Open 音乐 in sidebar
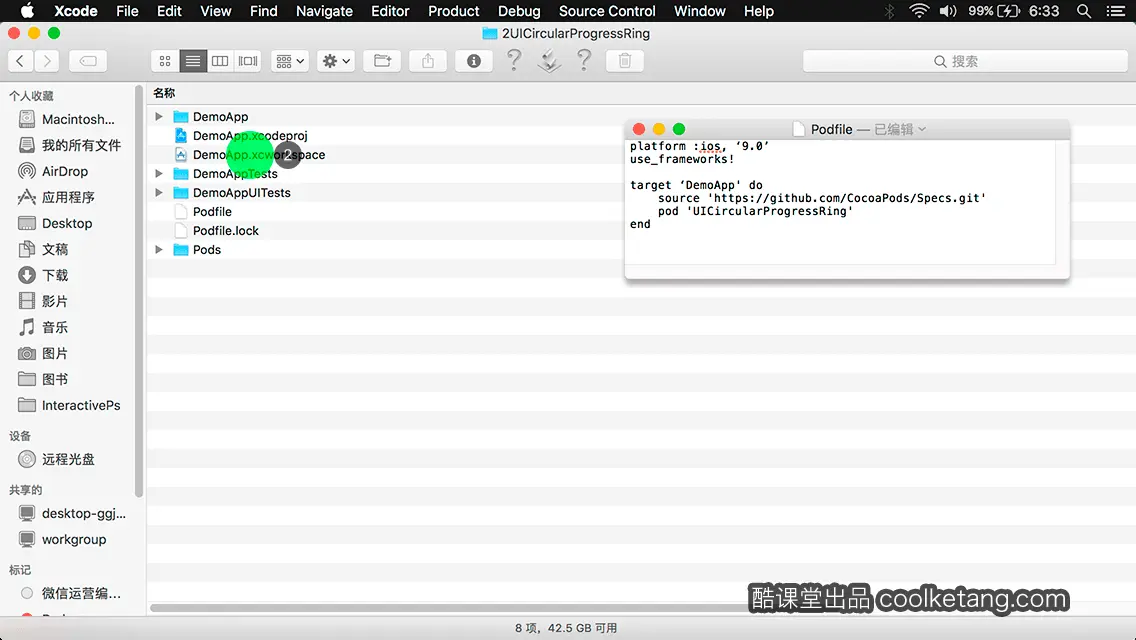 tap(43, 328)
